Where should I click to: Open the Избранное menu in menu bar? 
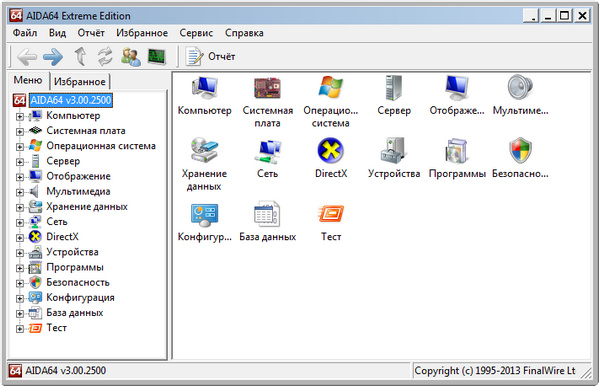[x=142, y=33]
